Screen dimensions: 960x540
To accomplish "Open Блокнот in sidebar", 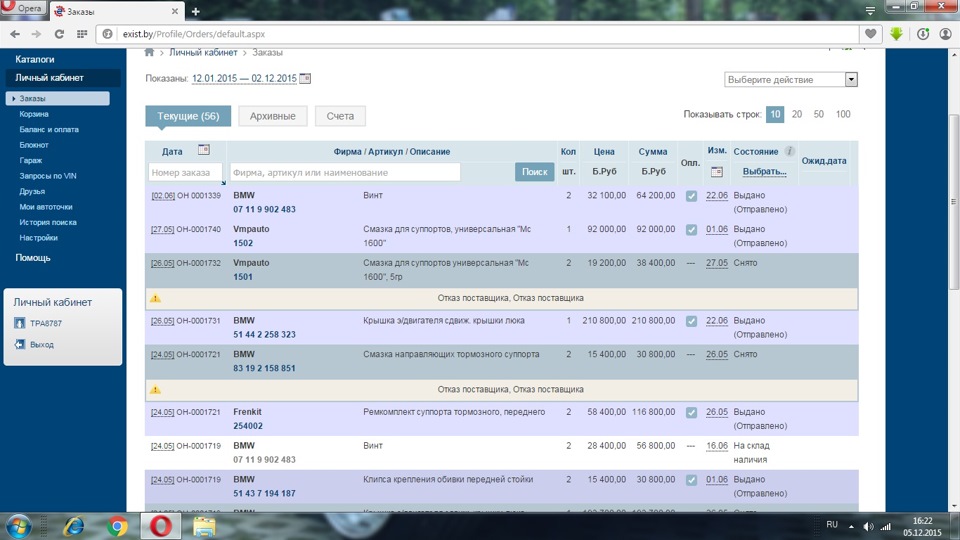I will (34, 145).
